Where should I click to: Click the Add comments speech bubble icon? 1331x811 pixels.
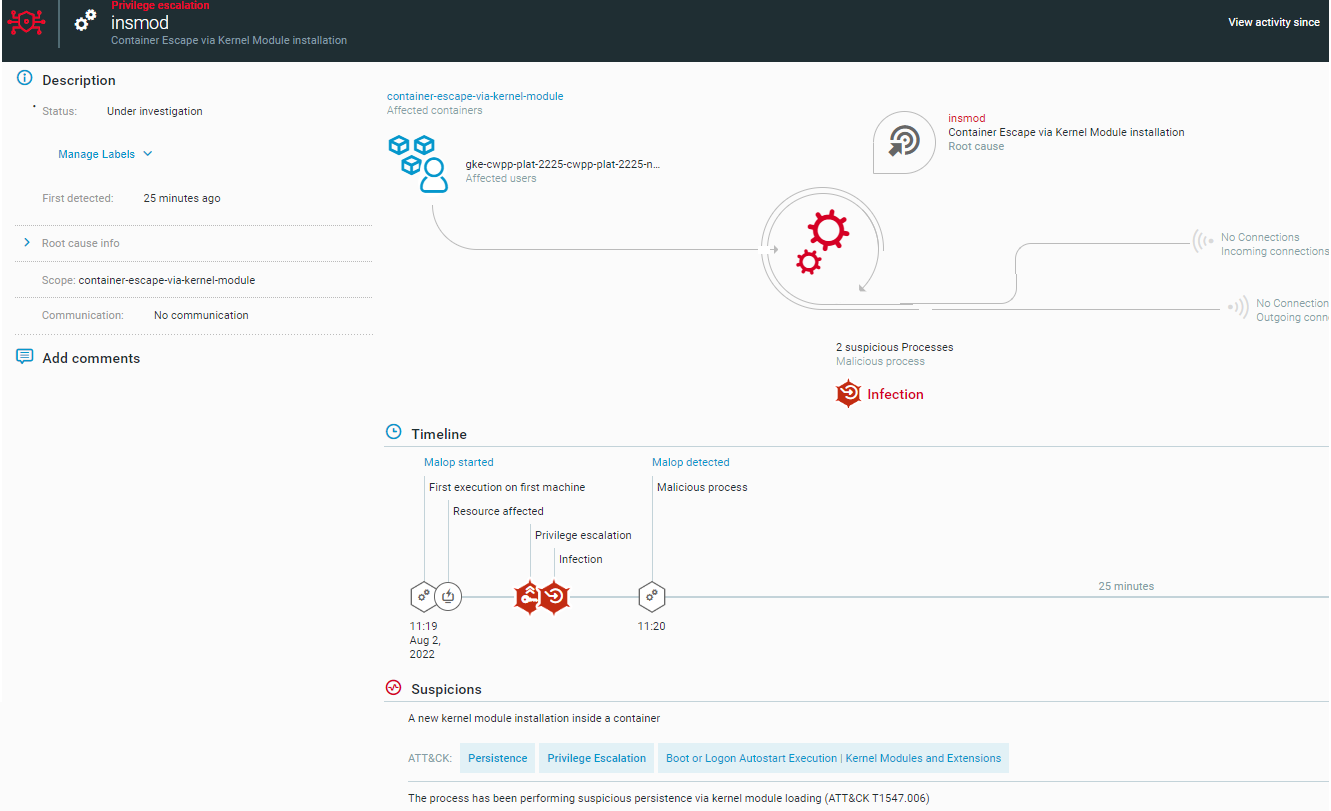(x=24, y=356)
